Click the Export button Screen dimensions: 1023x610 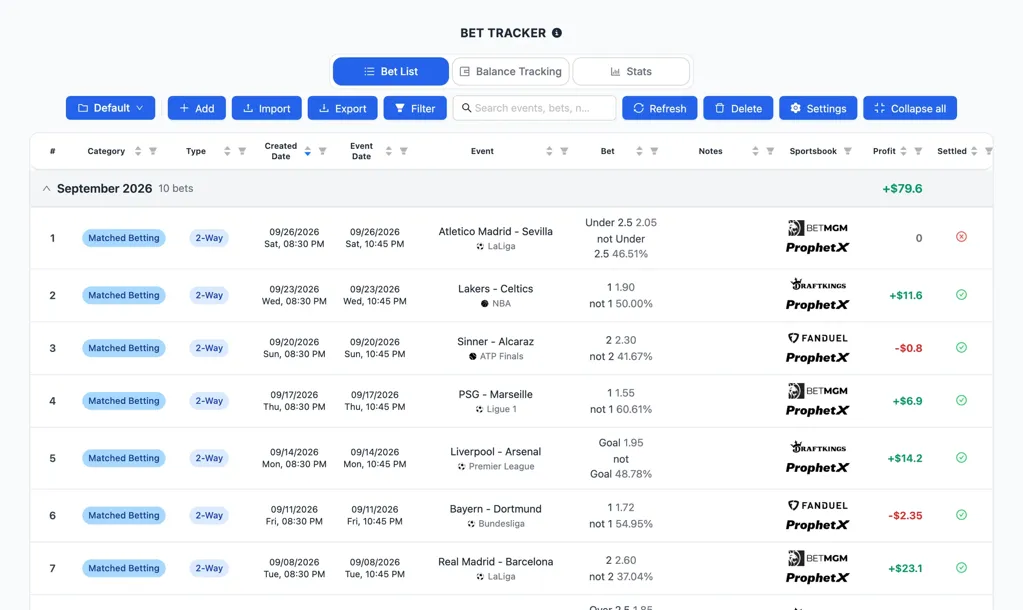click(x=343, y=108)
